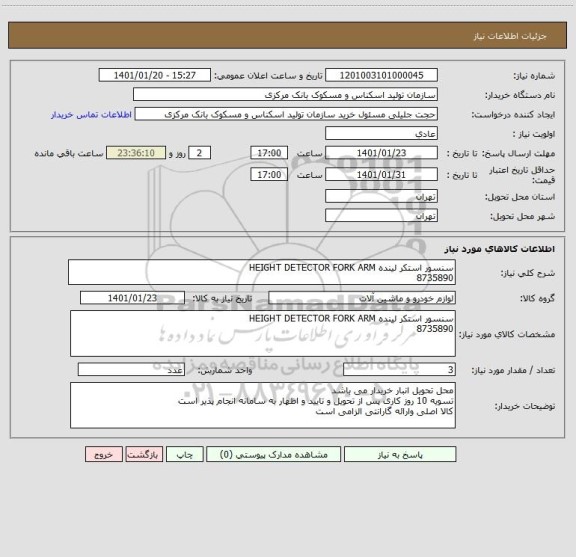Click response deadline time 17:00 field

point(269,153)
